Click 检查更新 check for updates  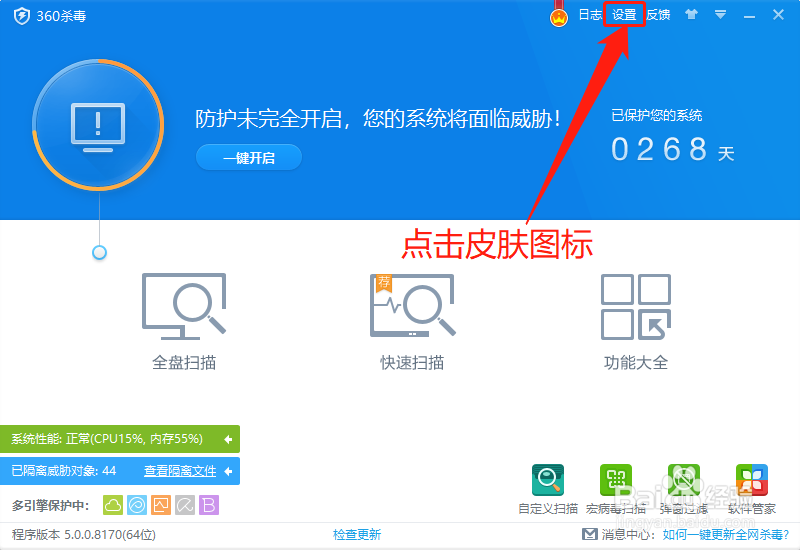coord(357,534)
